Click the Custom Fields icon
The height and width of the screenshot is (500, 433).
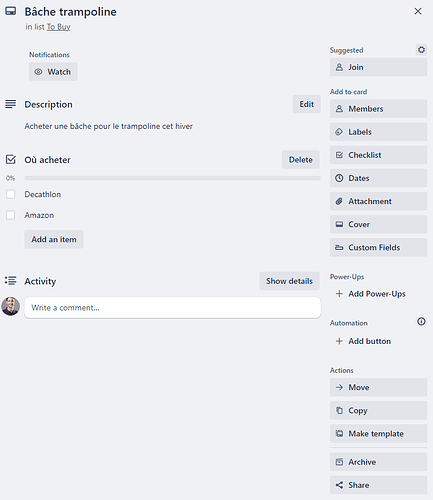(339, 248)
